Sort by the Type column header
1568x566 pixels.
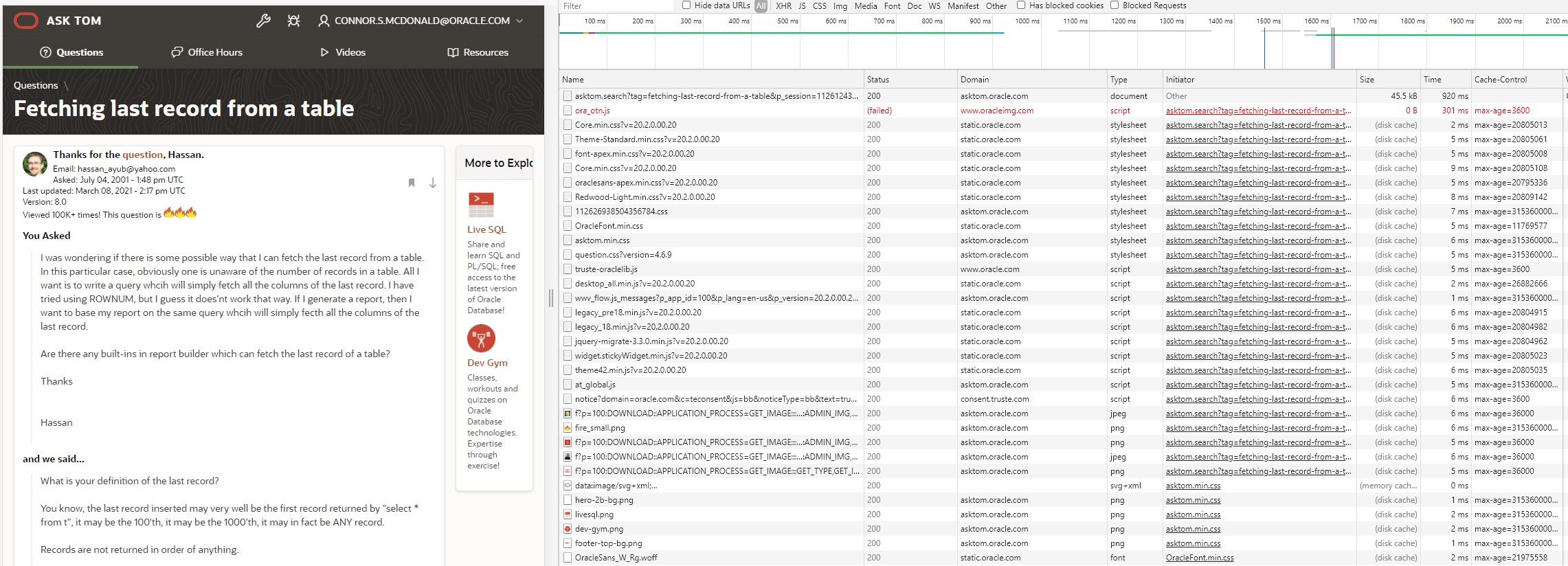coord(1134,80)
